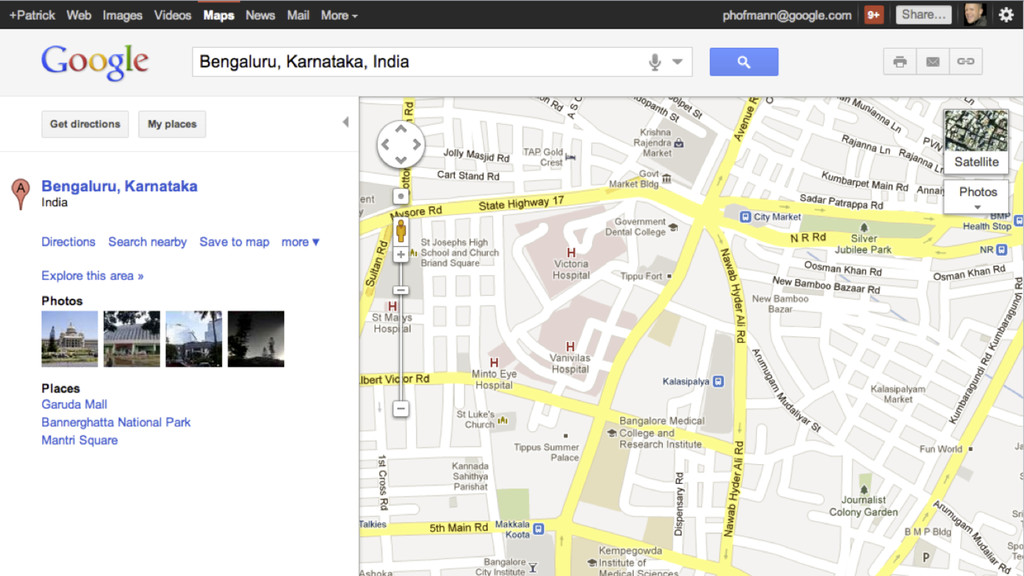Click the zoom slider handle
Viewport: 1024px width, 576px height.
click(x=401, y=290)
